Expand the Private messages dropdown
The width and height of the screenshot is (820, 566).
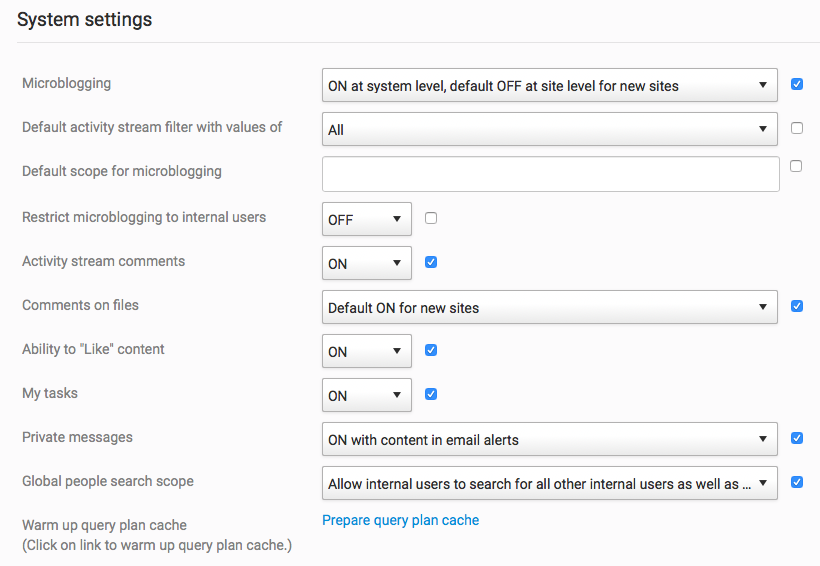549,439
